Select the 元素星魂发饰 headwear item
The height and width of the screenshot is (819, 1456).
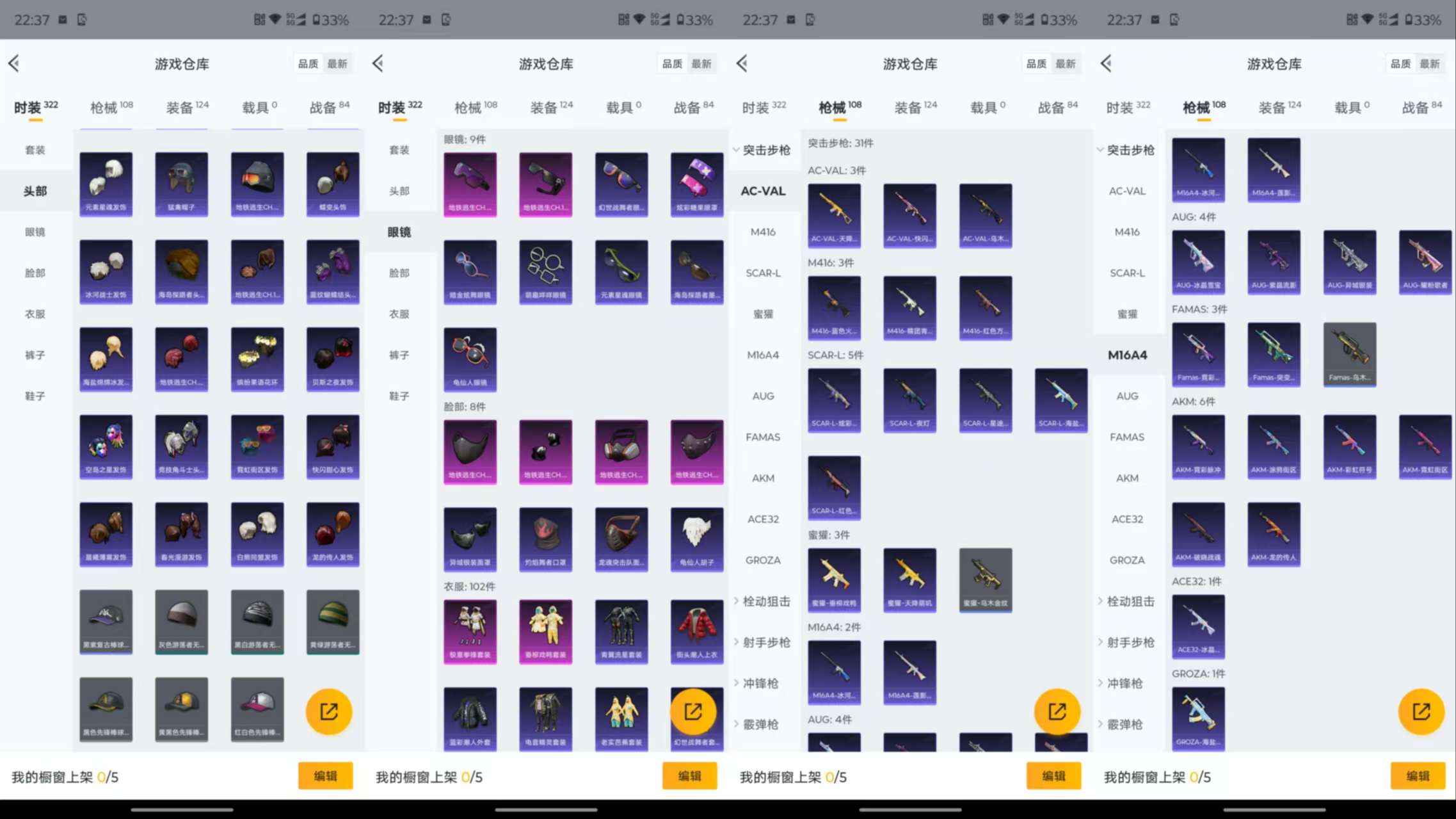[x=106, y=184]
